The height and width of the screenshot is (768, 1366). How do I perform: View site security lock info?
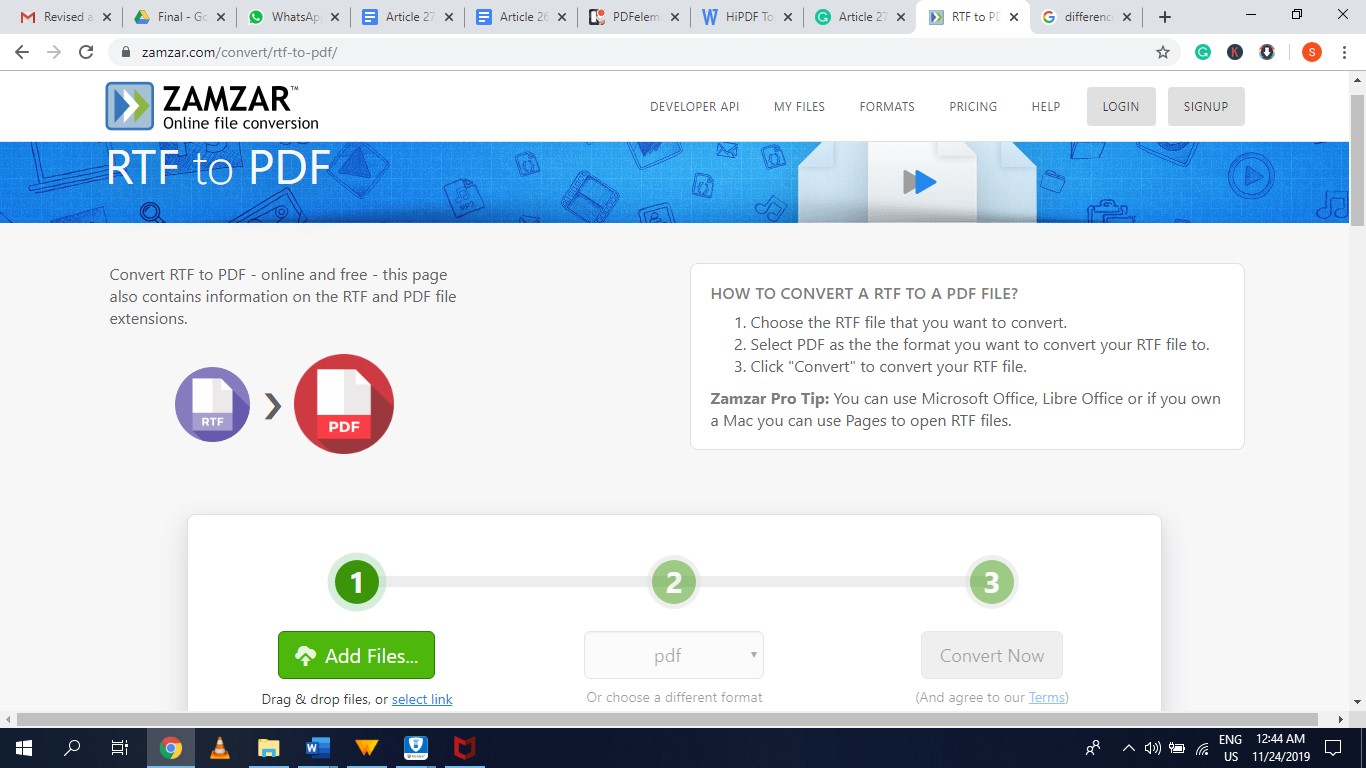pos(126,52)
